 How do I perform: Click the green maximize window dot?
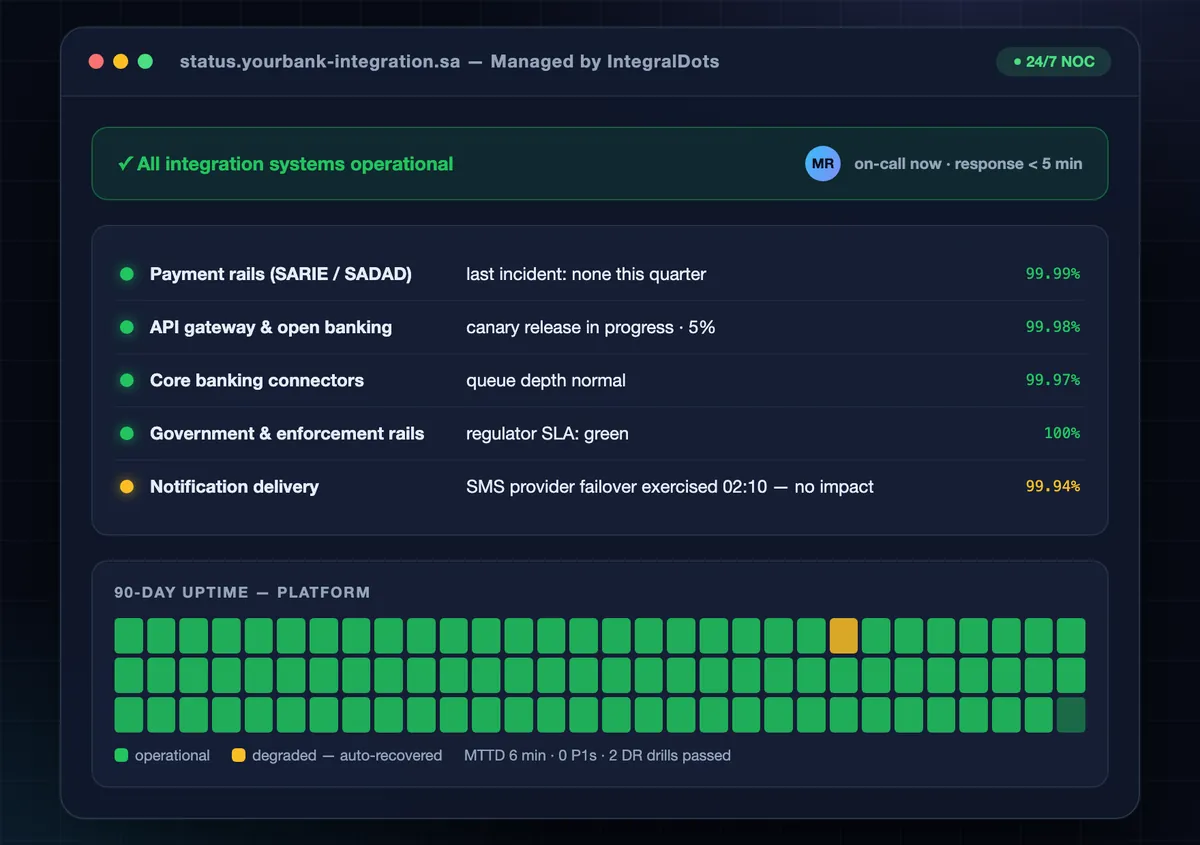tap(145, 61)
